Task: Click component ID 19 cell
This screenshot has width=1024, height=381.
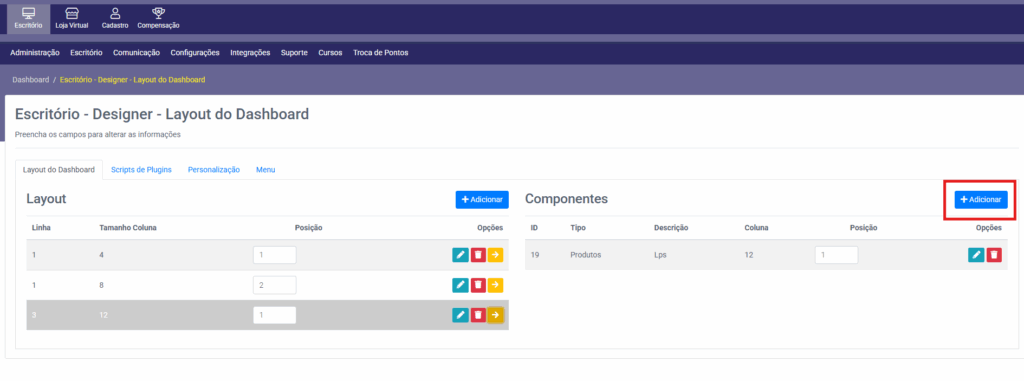Action: [534, 255]
